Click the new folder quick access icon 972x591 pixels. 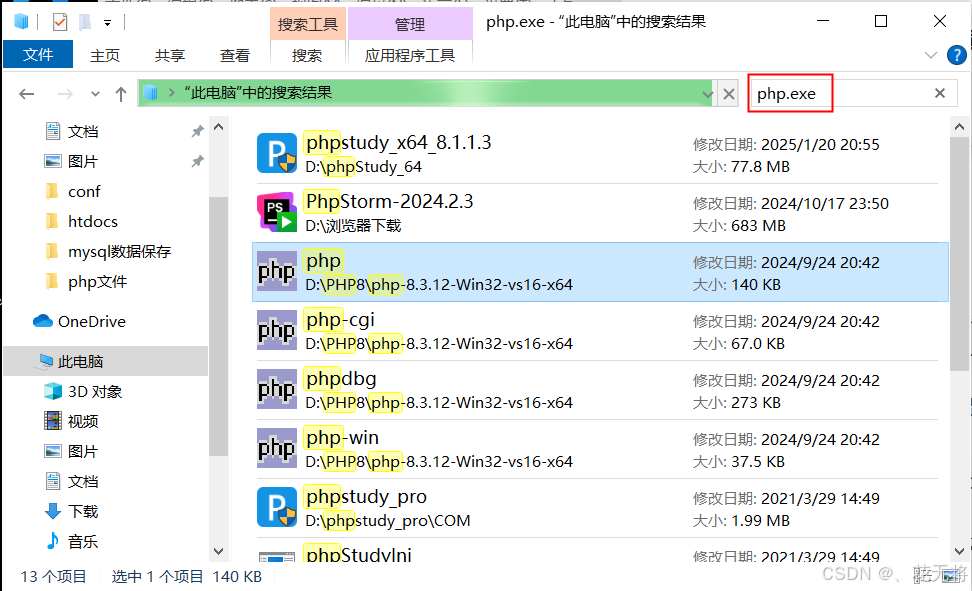pyautogui.click(x=85, y=22)
